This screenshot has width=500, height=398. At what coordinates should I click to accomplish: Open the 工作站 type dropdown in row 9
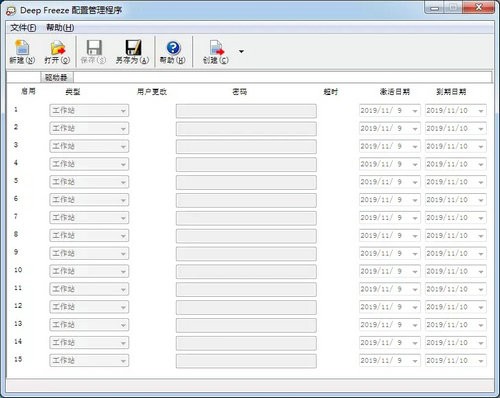point(89,253)
